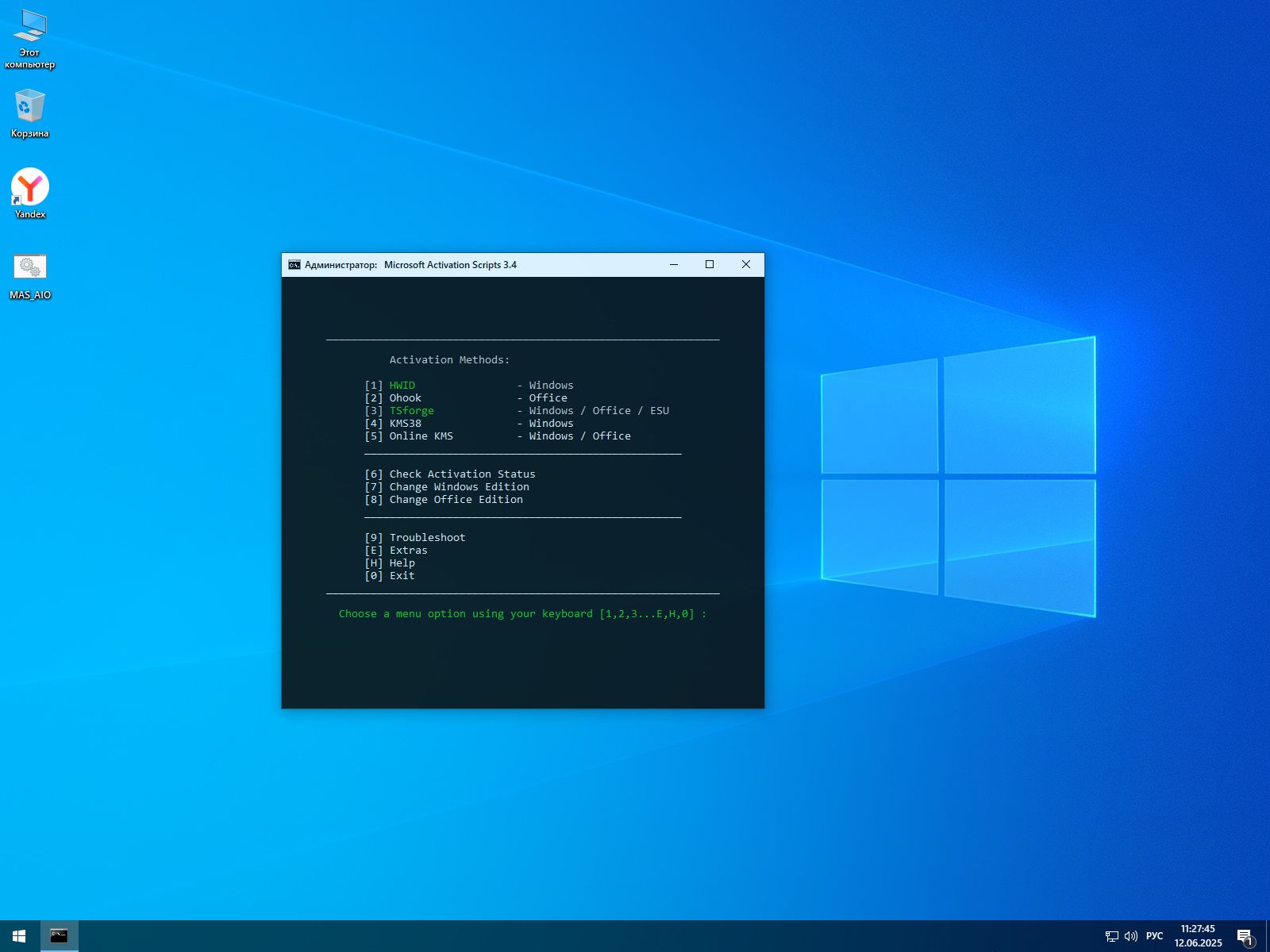
Task: Click the 'Troubleshoot' menu line
Action: click(x=415, y=538)
